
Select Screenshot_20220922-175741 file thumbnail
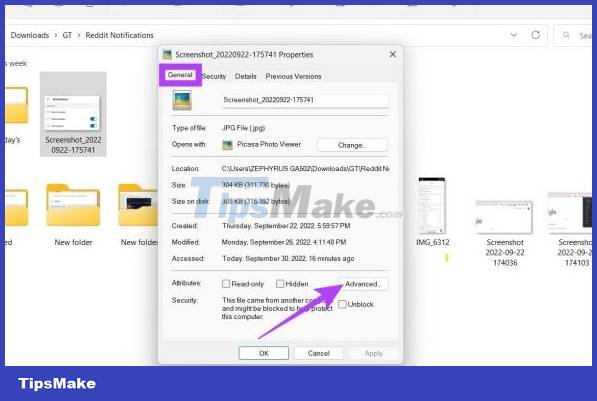tap(73, 114)
